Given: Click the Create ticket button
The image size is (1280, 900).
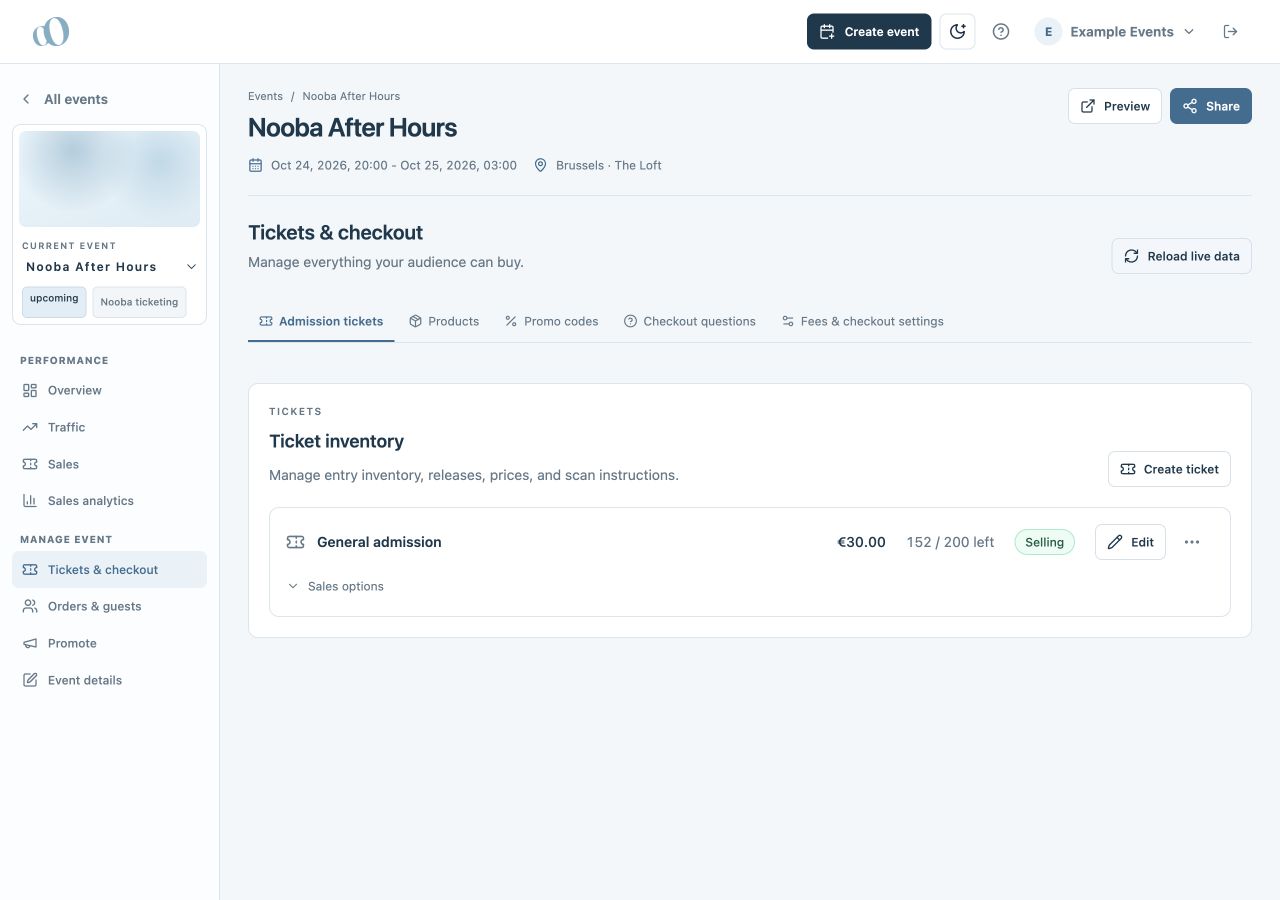Looking at the screenshot, I should (x=1169, y=469).
